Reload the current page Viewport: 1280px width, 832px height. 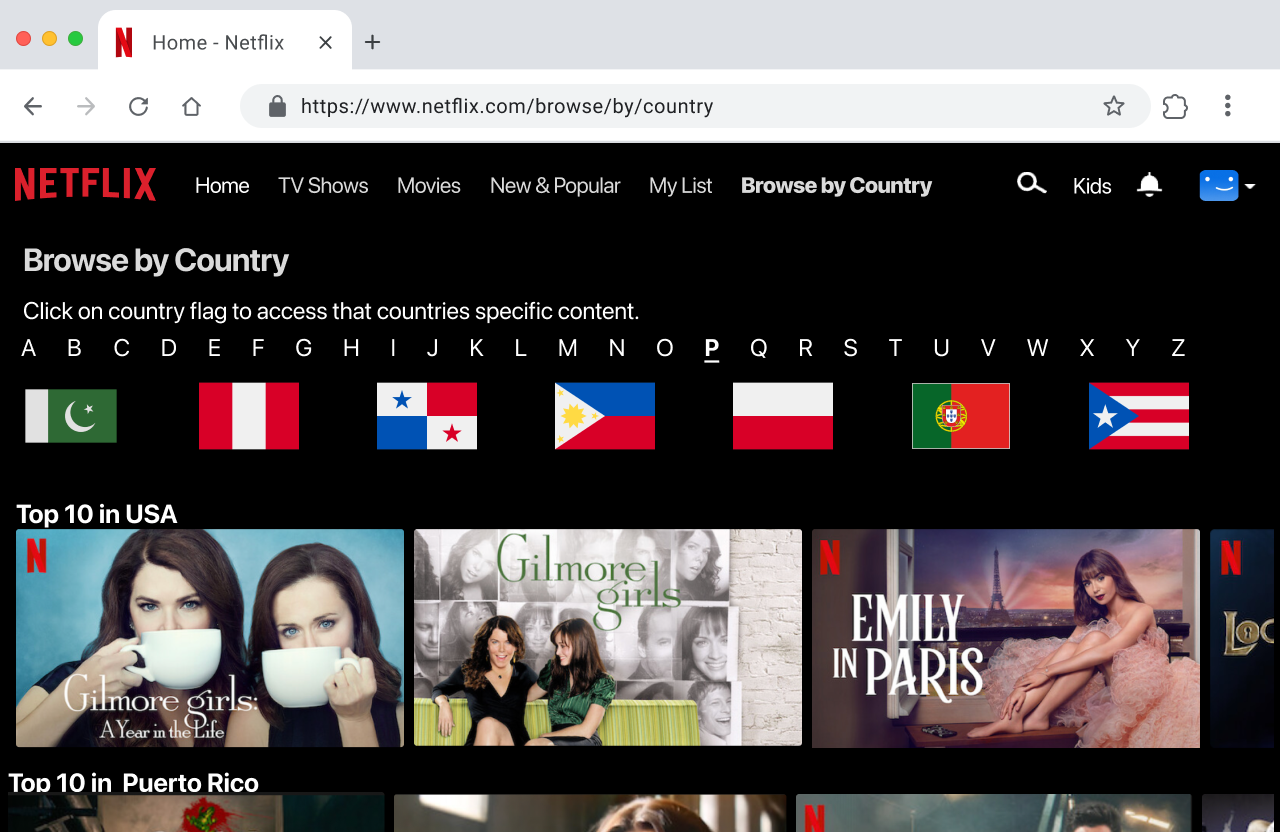139,106
